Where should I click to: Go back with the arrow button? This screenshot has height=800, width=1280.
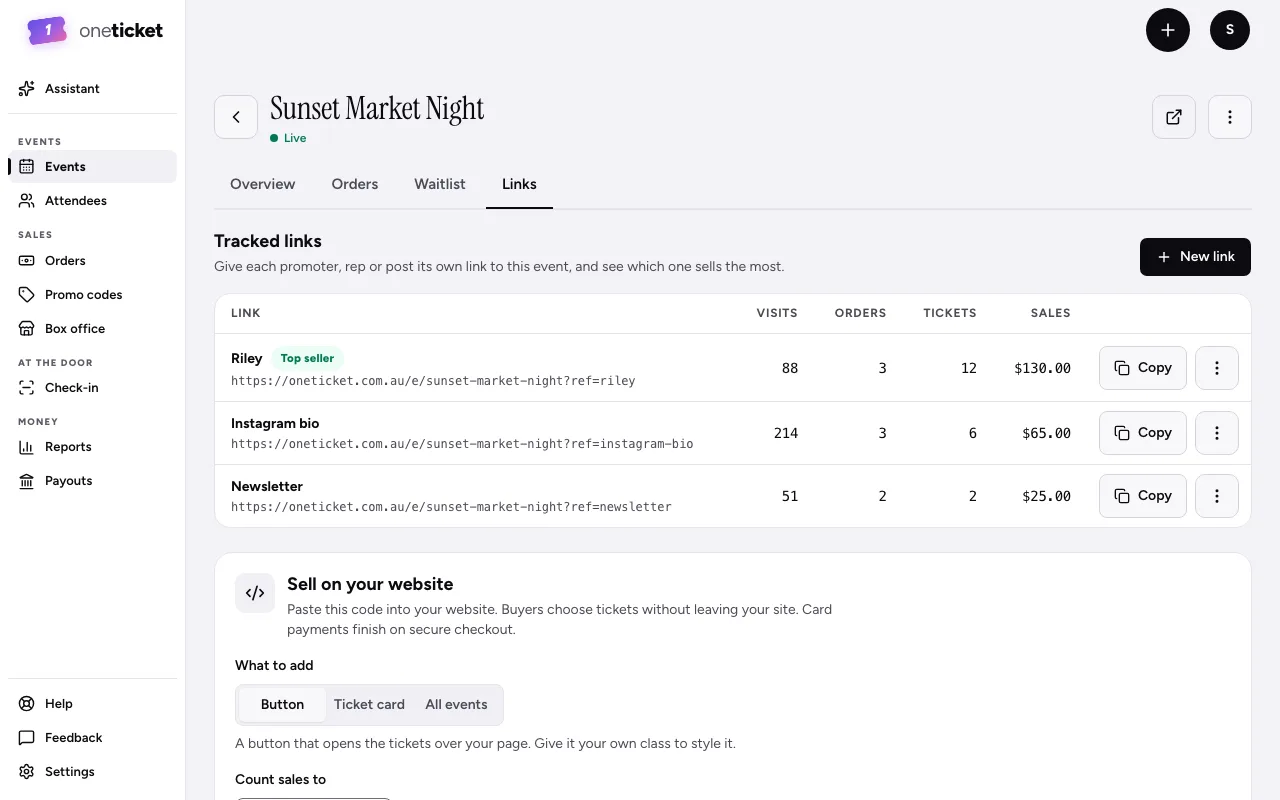tap(236, 117)
